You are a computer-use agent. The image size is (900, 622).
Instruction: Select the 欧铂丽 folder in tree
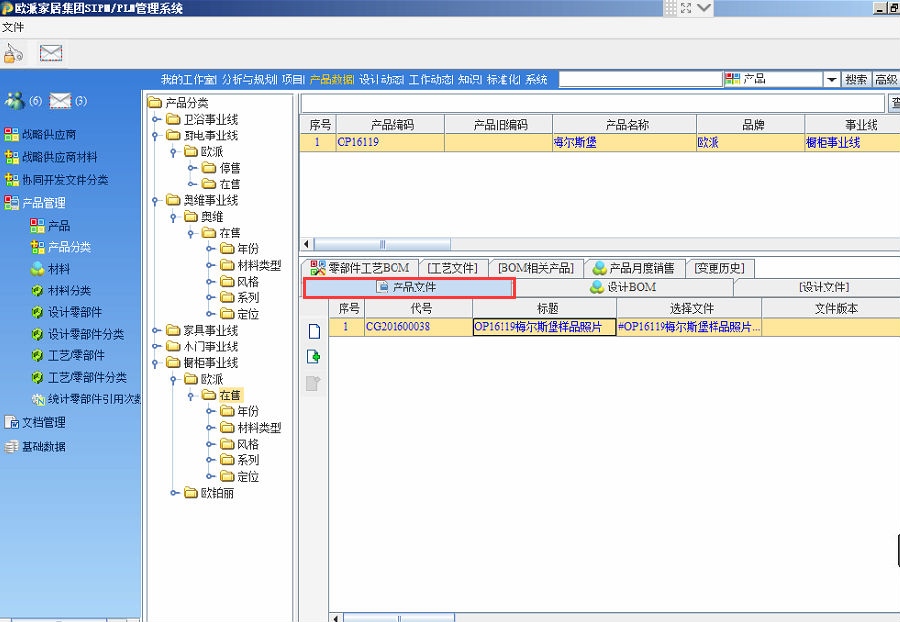point(217,493)
